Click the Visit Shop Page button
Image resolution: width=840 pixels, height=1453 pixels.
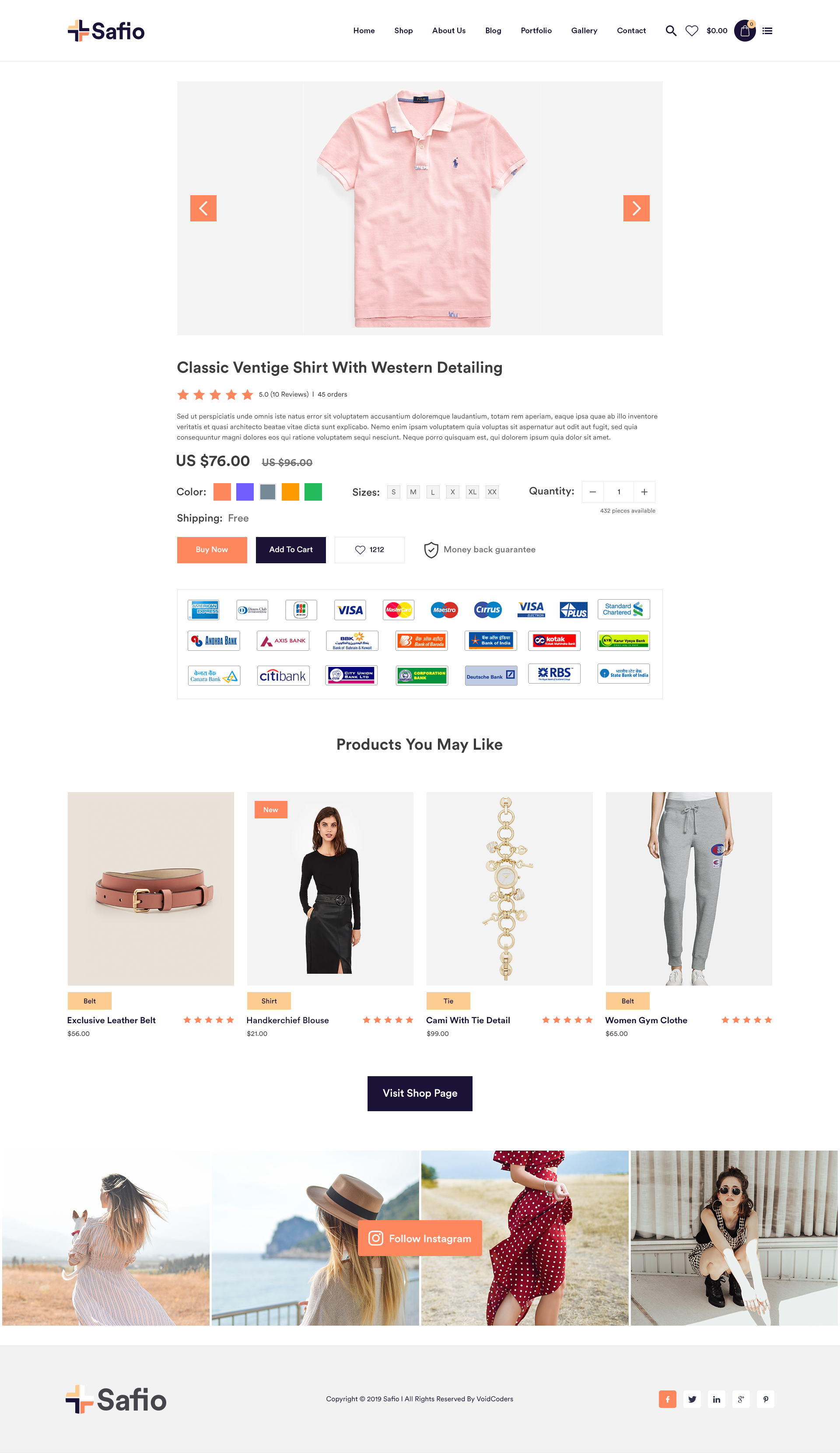coord(420,1093)
